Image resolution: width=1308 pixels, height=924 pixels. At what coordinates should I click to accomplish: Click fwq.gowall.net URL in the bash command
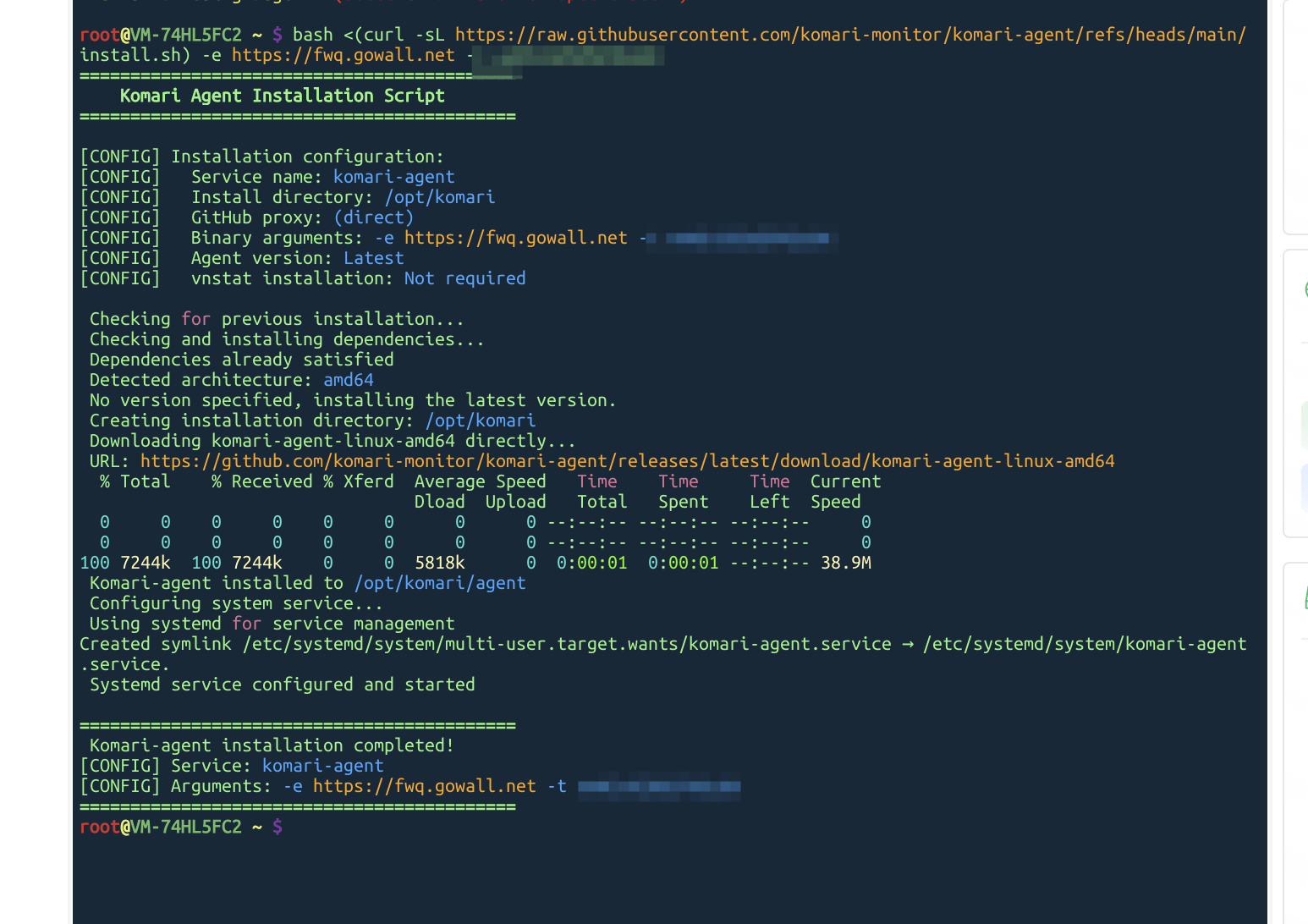(343, 55)
